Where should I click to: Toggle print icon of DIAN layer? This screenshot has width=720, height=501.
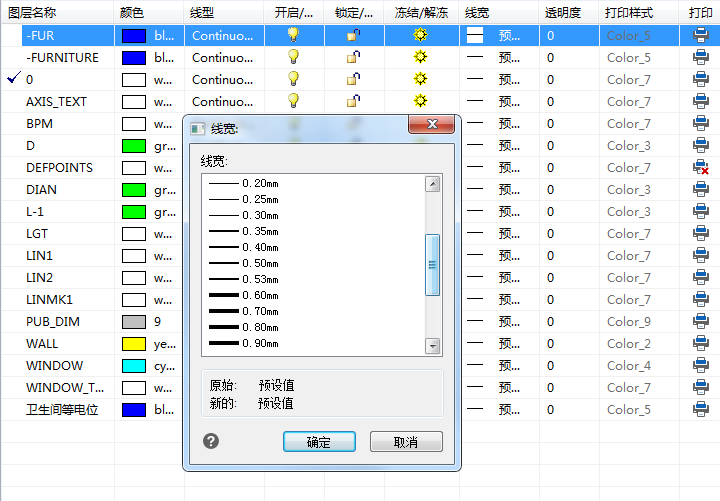point(700,190)
